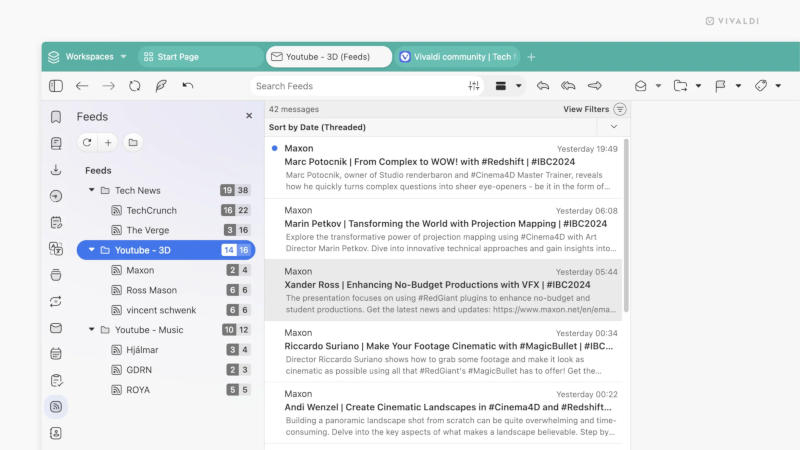Image resolution: width=800 pixels, height=450 pixels.
Task: Open the Sort by Date dropdown
Action: pyautogui.click(x=613, y=127)
